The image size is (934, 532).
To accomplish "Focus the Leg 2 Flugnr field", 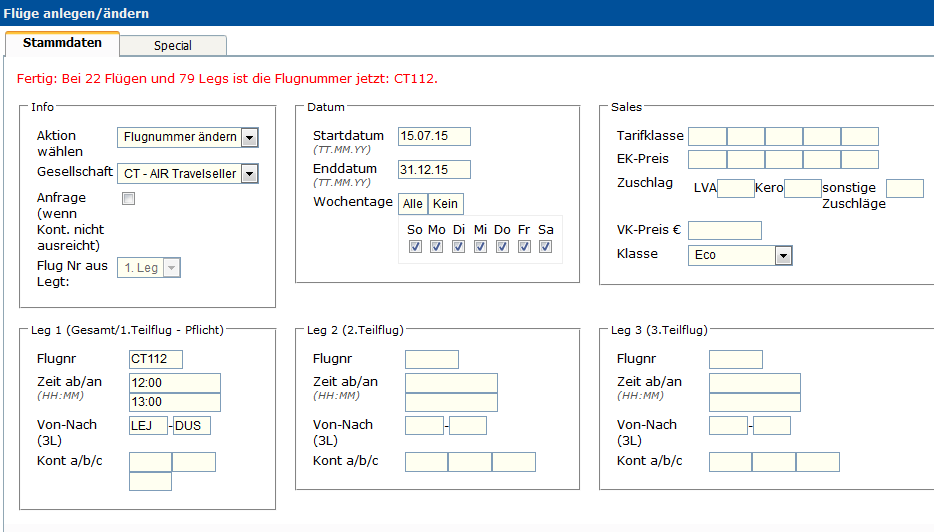I will (431, 360).
